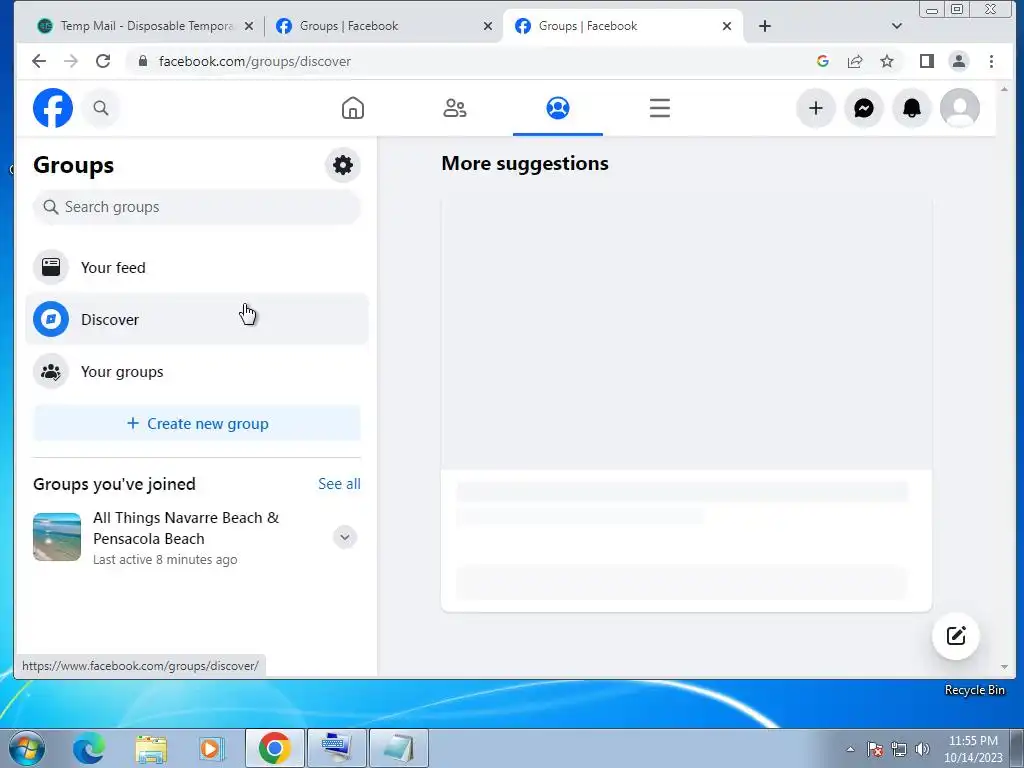
Task: Click the address bar URL
Action: (x=255, y=61)
